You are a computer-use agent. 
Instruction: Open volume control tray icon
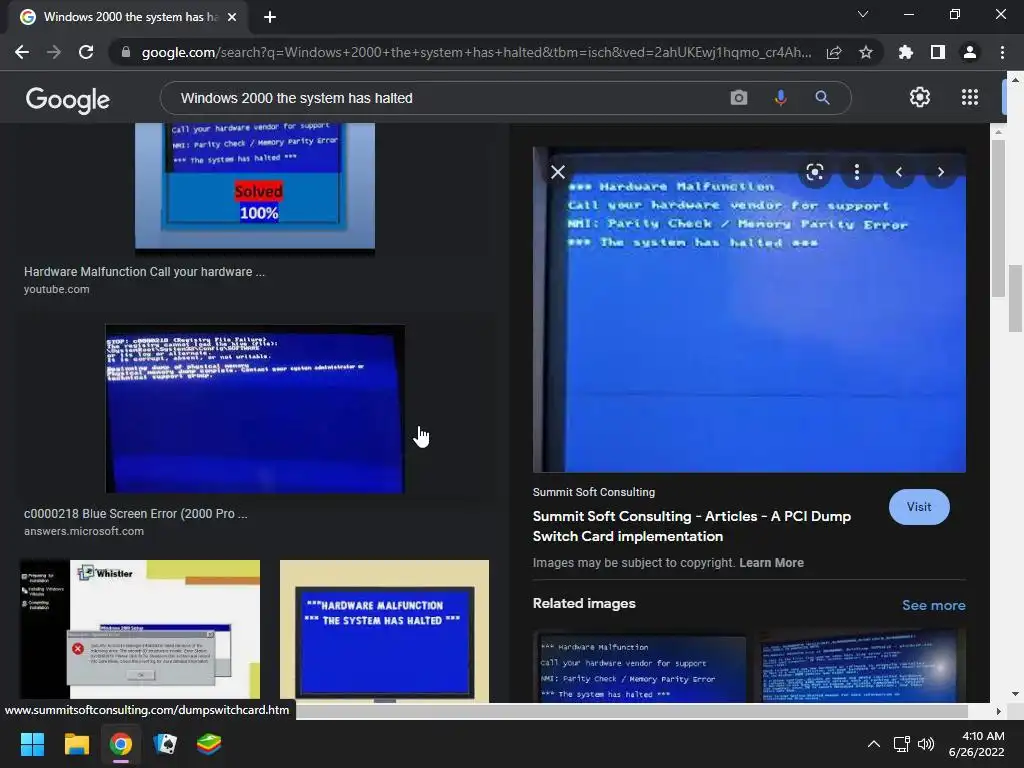925,744
